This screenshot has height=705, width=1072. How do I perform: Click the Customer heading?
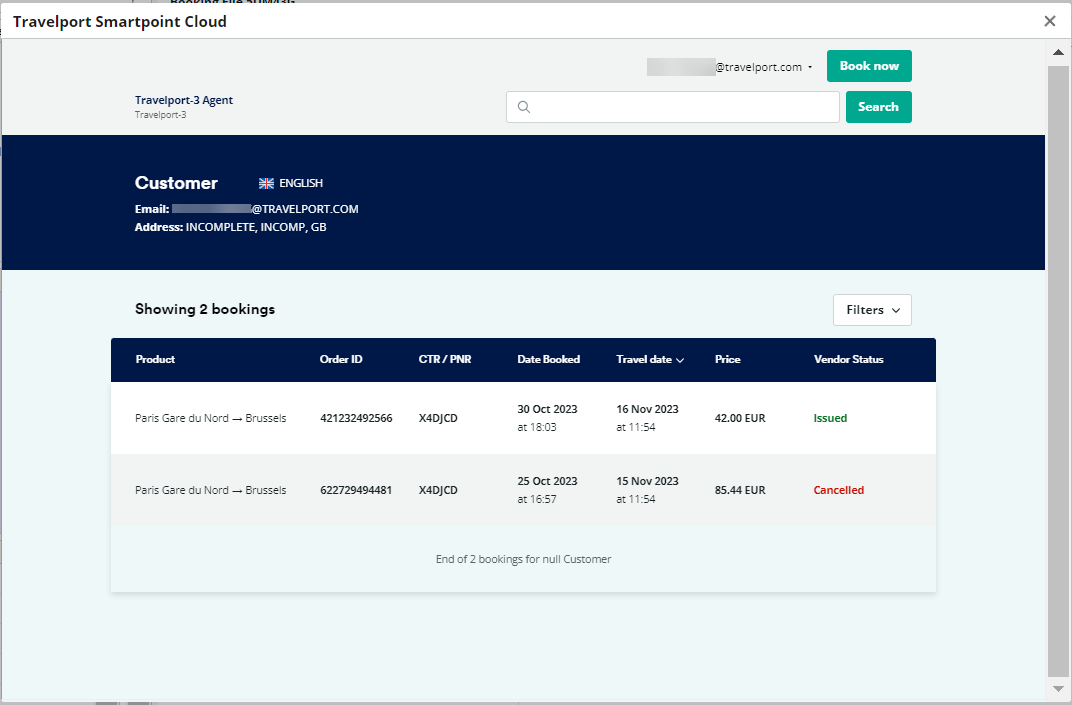coord(176,183)
